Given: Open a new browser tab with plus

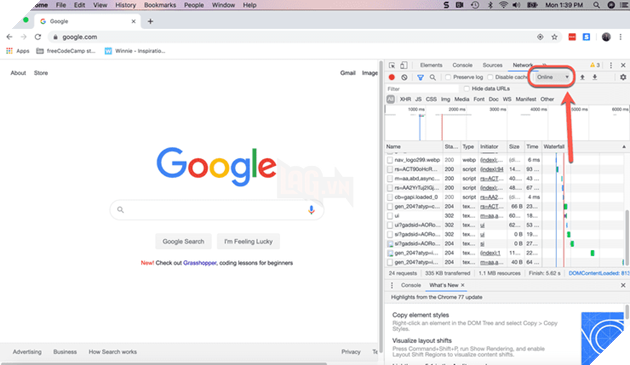Looking at the screenshot, I should coord(150,21).
